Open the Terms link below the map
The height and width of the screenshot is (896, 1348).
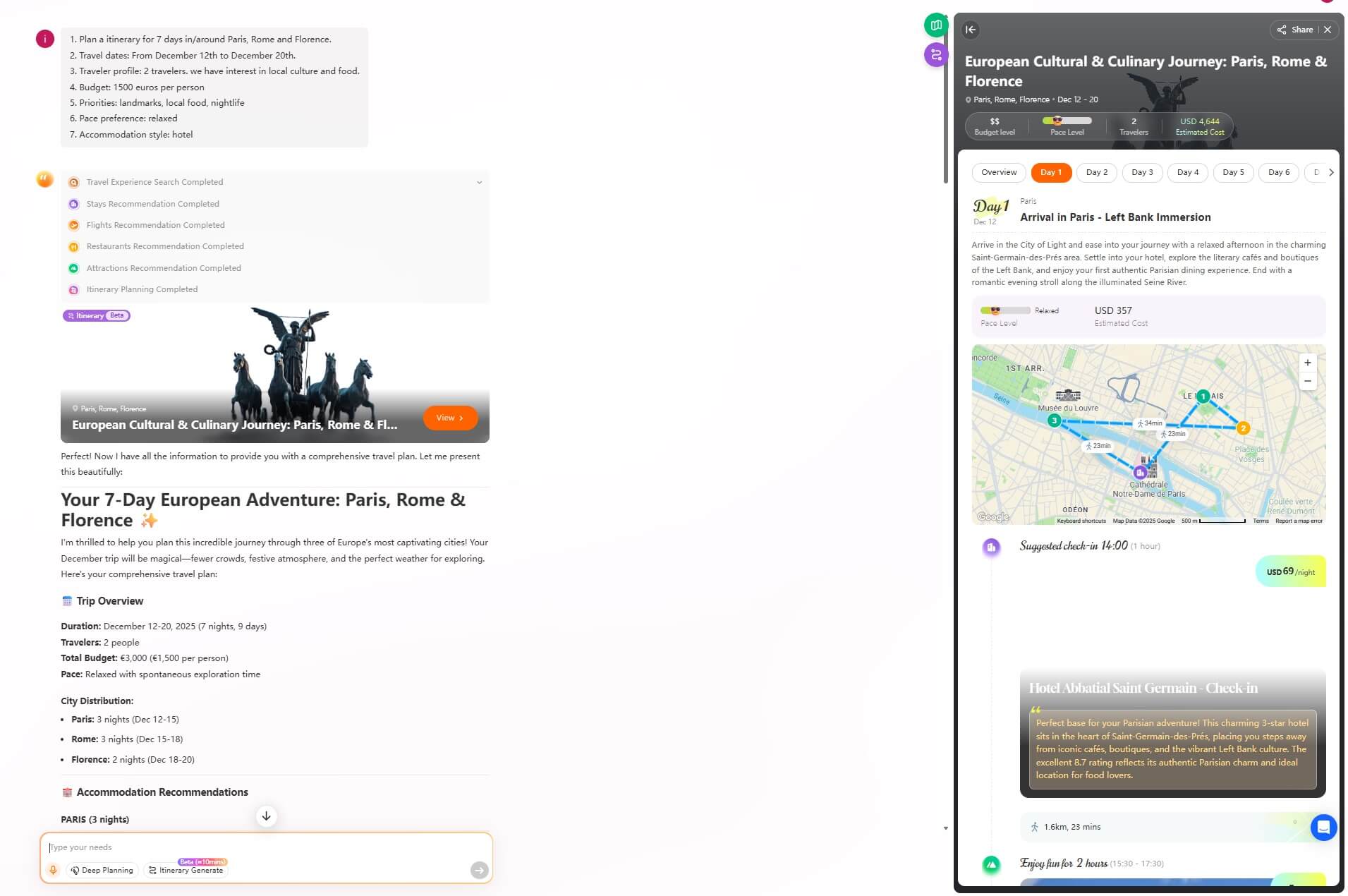coord(1261,521)
